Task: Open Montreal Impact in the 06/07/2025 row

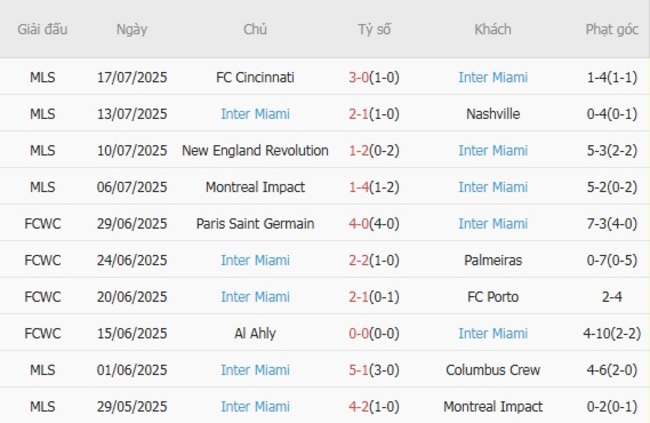Action: click(255, 187)
